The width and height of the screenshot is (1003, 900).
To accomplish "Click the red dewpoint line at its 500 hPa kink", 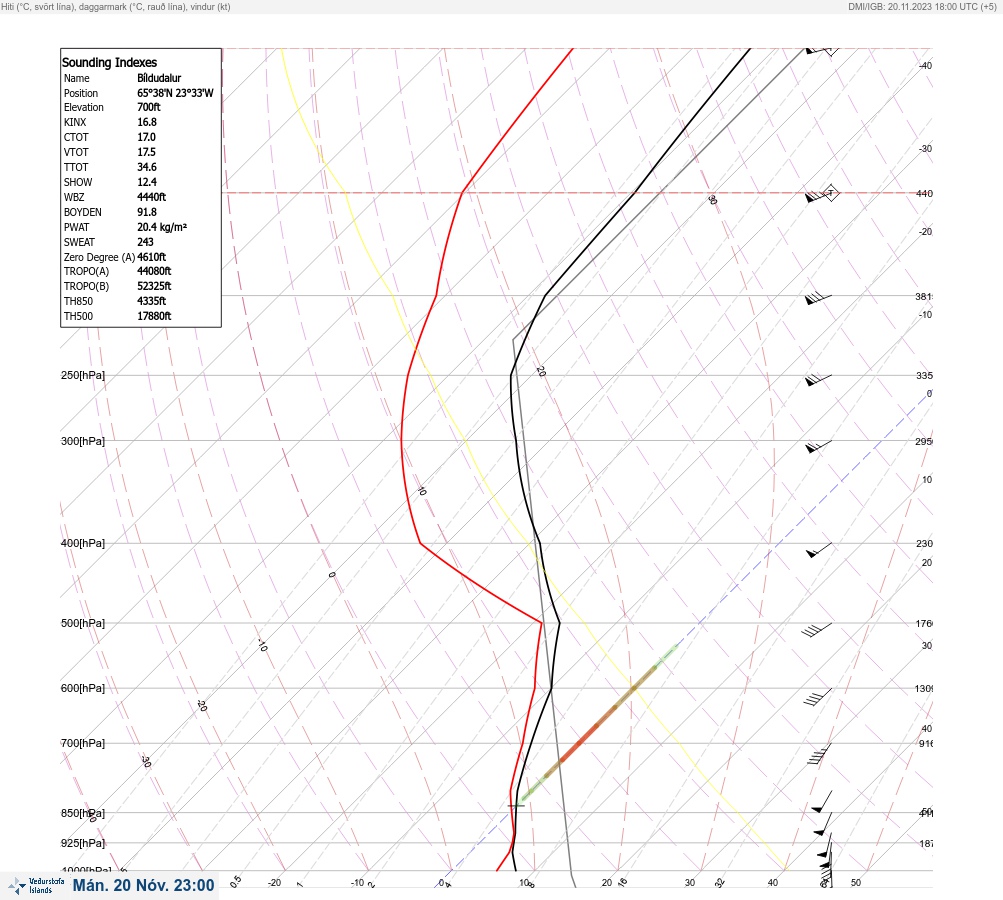I will coord(542,622).
